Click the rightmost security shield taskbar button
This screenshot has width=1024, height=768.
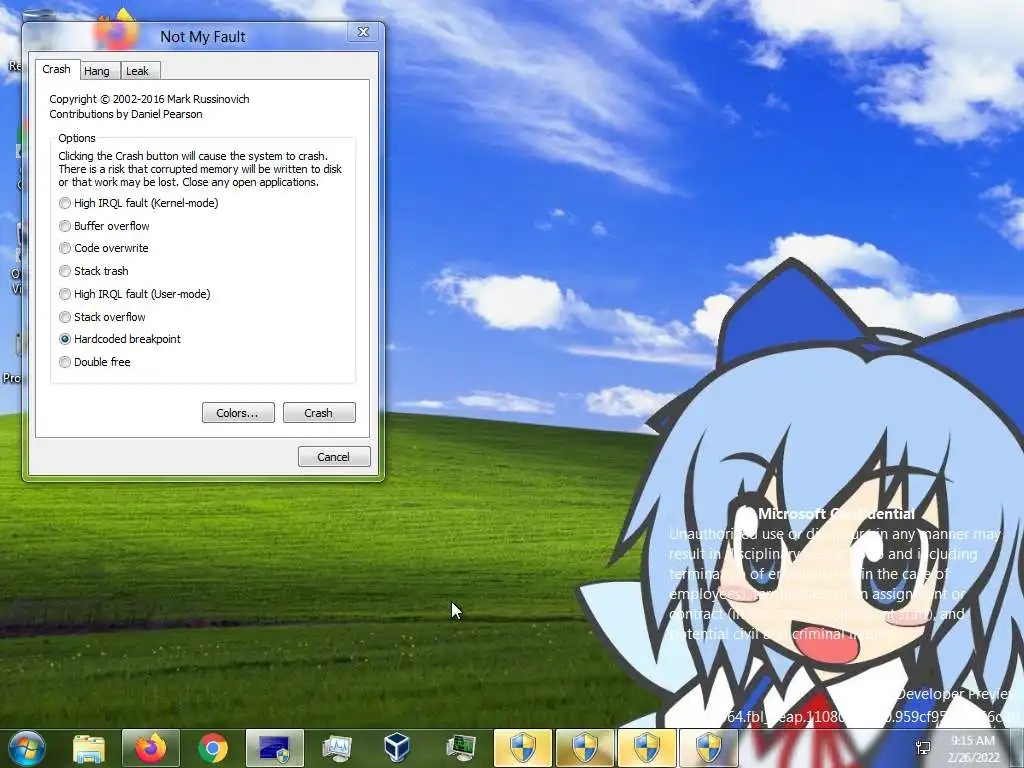709,748
